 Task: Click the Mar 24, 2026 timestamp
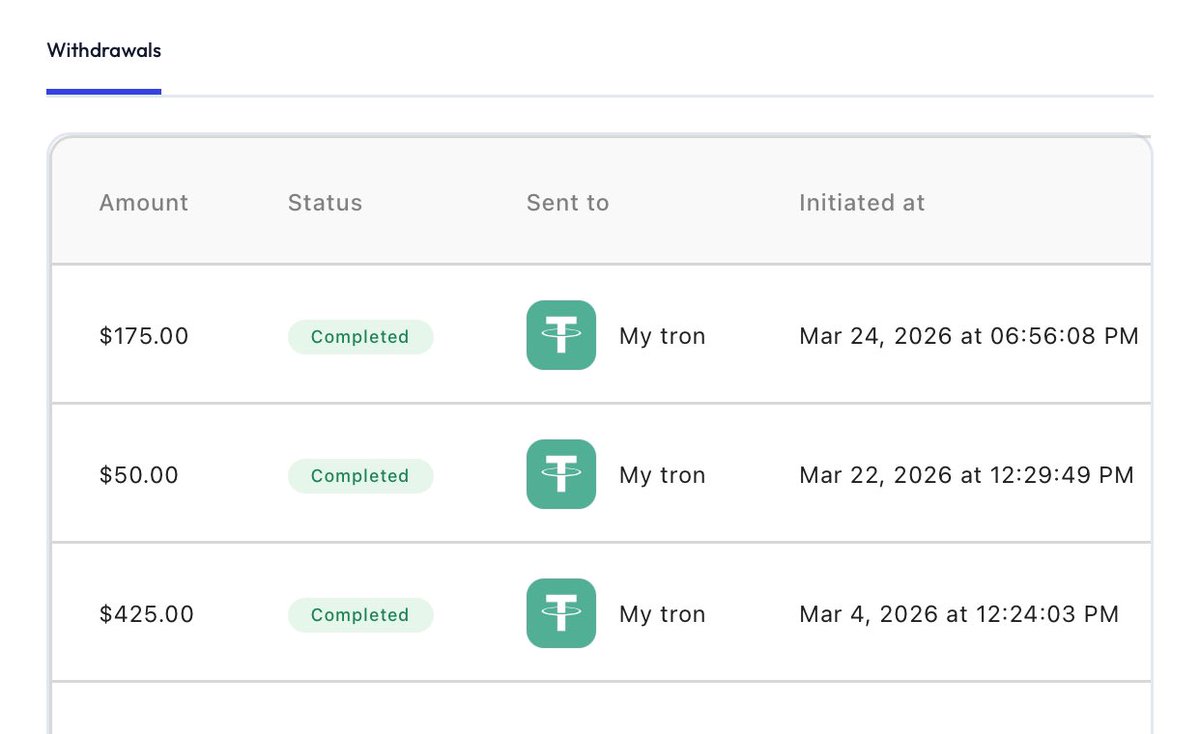(x=969, y=337)
